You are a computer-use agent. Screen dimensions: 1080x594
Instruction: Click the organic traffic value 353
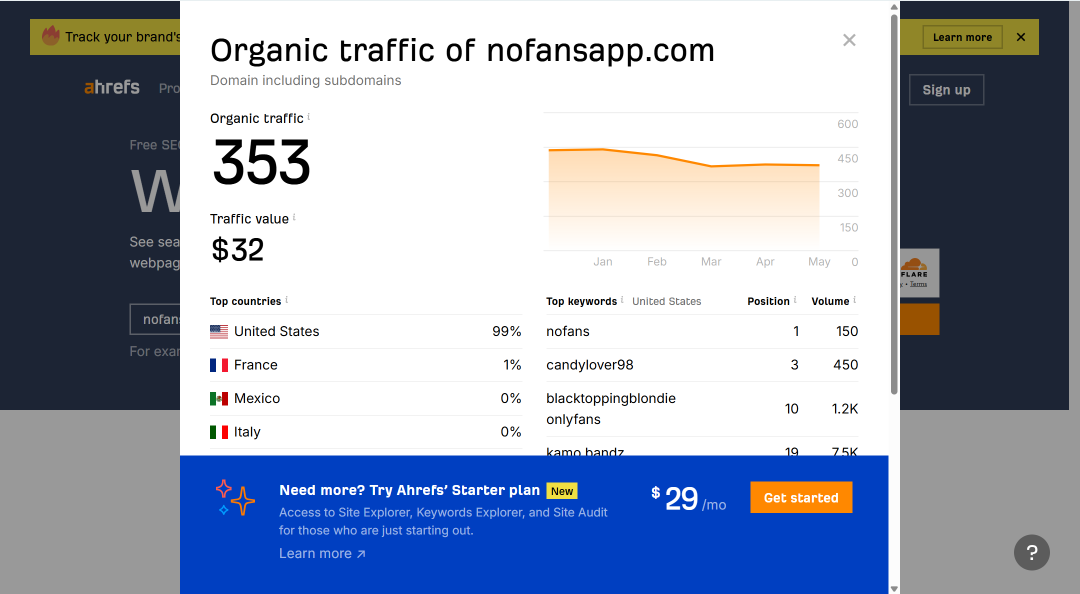(x=262, y=163)
